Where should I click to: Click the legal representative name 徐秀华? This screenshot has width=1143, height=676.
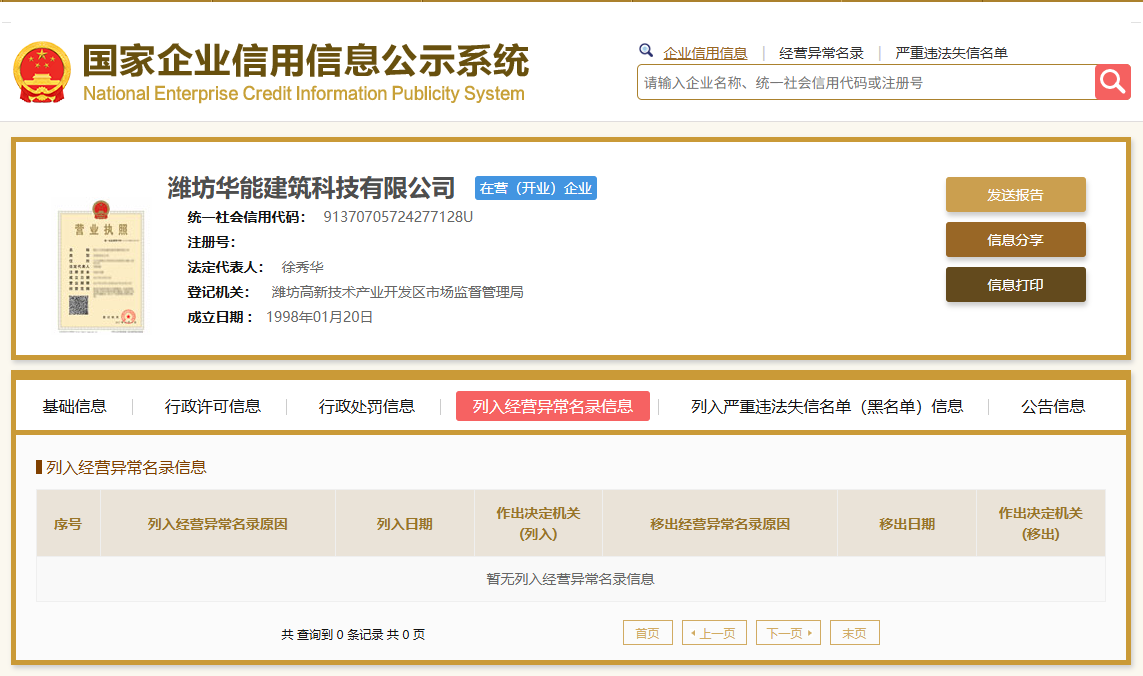[303, 267]
